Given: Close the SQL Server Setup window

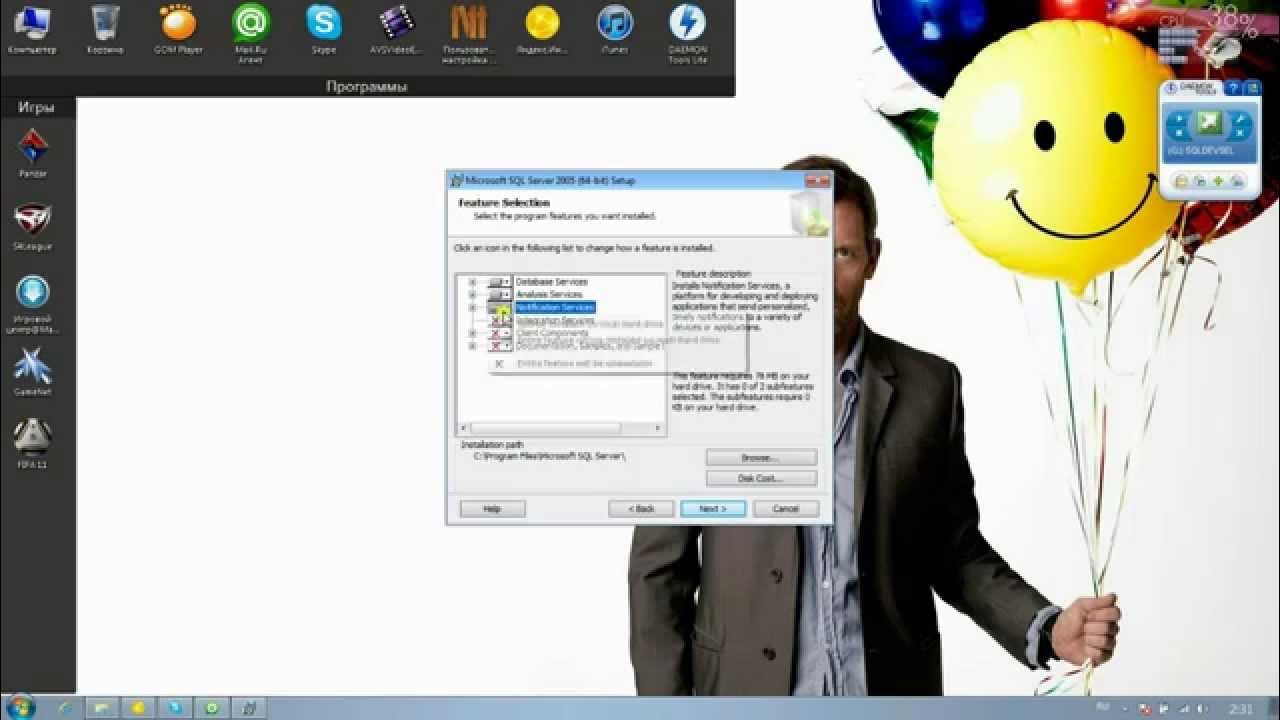Looking at the screenshot, I should click(819, 180).
